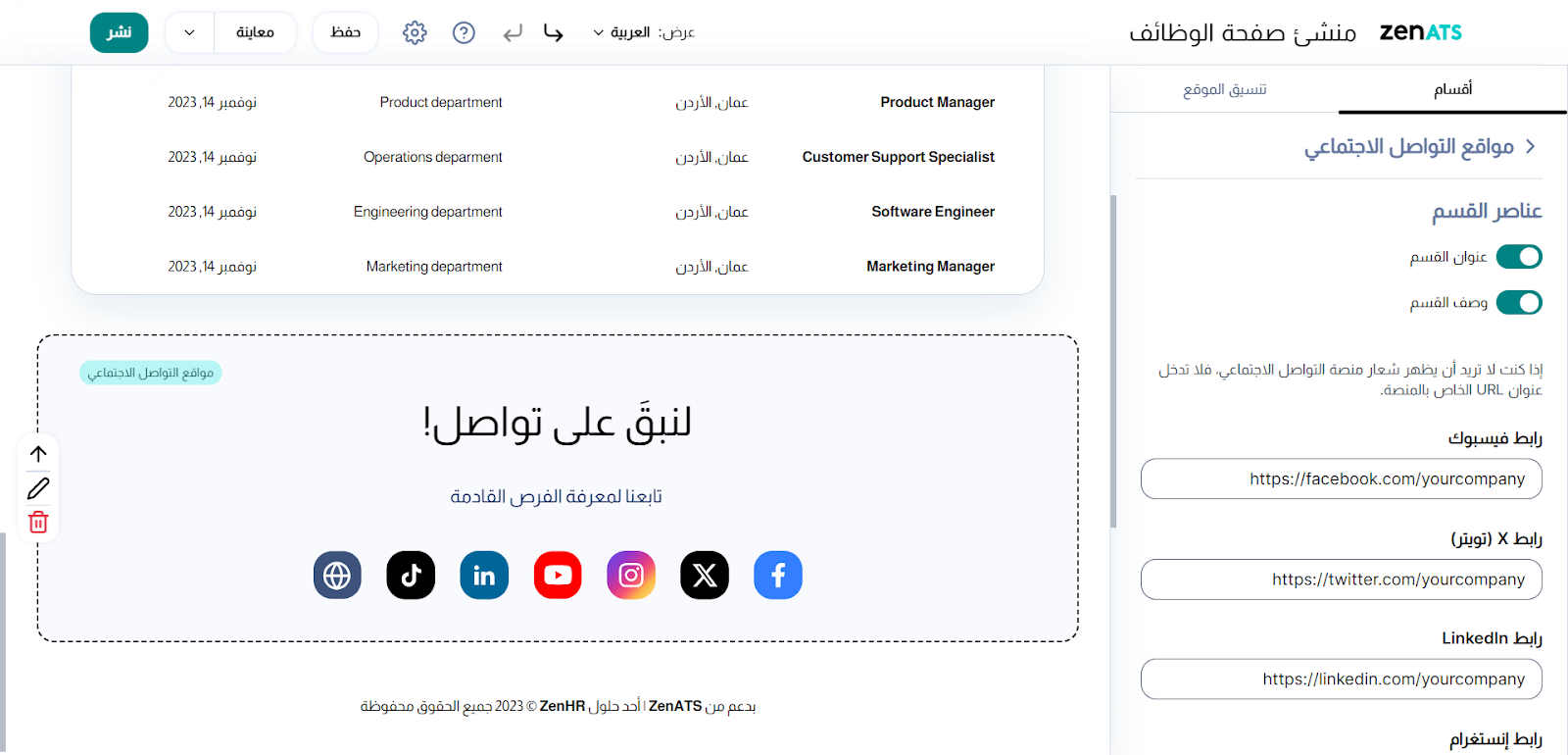Open the Software Engineer job link
Screen dimensions: 1568x755
[933, 212]
